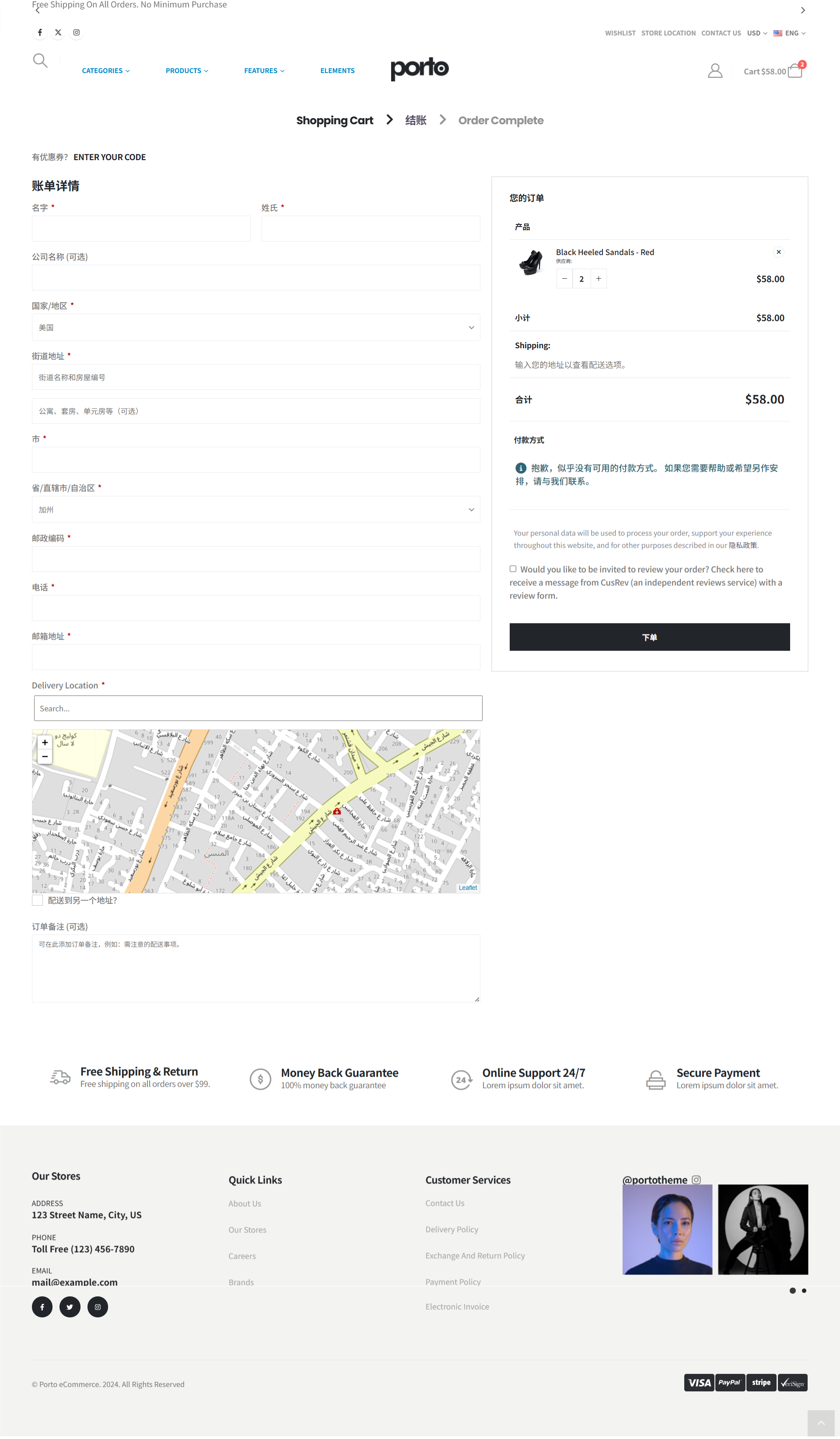Click the search magnifier icon
Image resolution: width=840 pixels, height=1439 pixels.
click(x=40, y=60)
